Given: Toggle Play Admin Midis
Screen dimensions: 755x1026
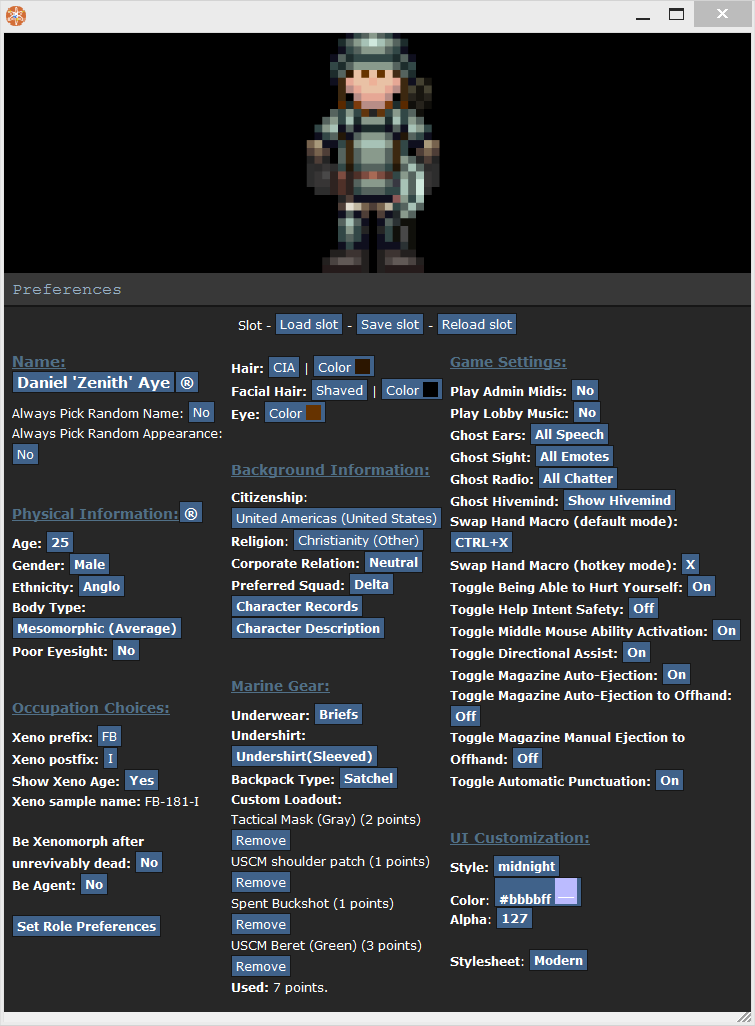Looking at the screenshot, I should pos(585,391).
